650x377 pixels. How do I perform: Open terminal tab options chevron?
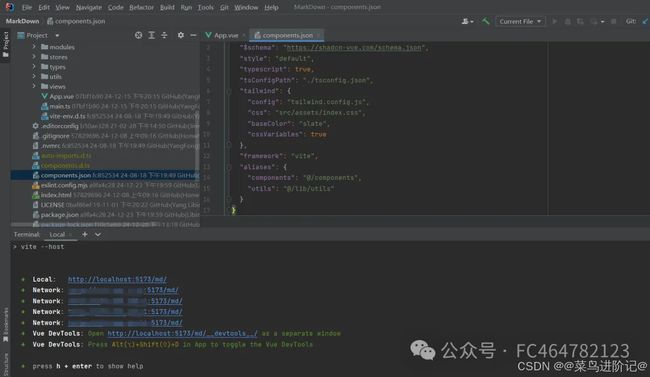click(98, 234)
